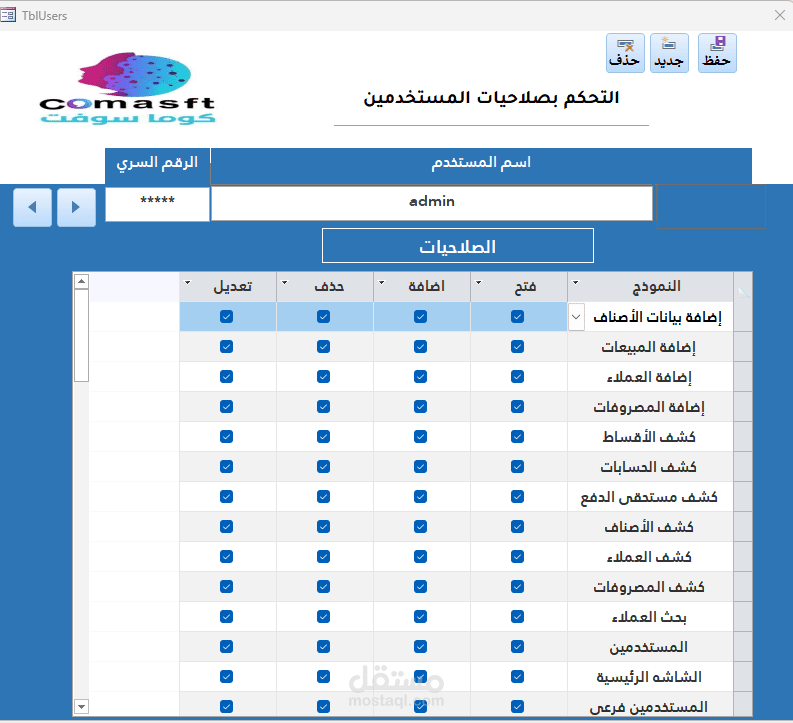Open filter arrow of فتح column header
The width and height of the screenshot is (793, 723).
coord(478,282)
